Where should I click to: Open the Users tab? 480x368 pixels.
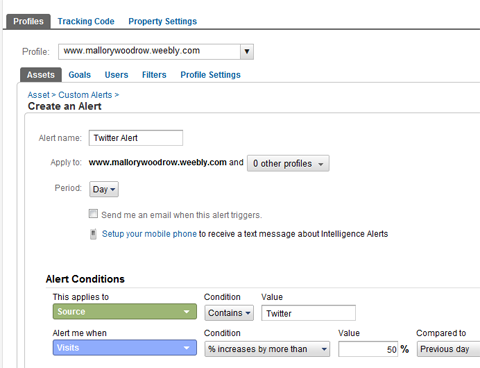116,75
